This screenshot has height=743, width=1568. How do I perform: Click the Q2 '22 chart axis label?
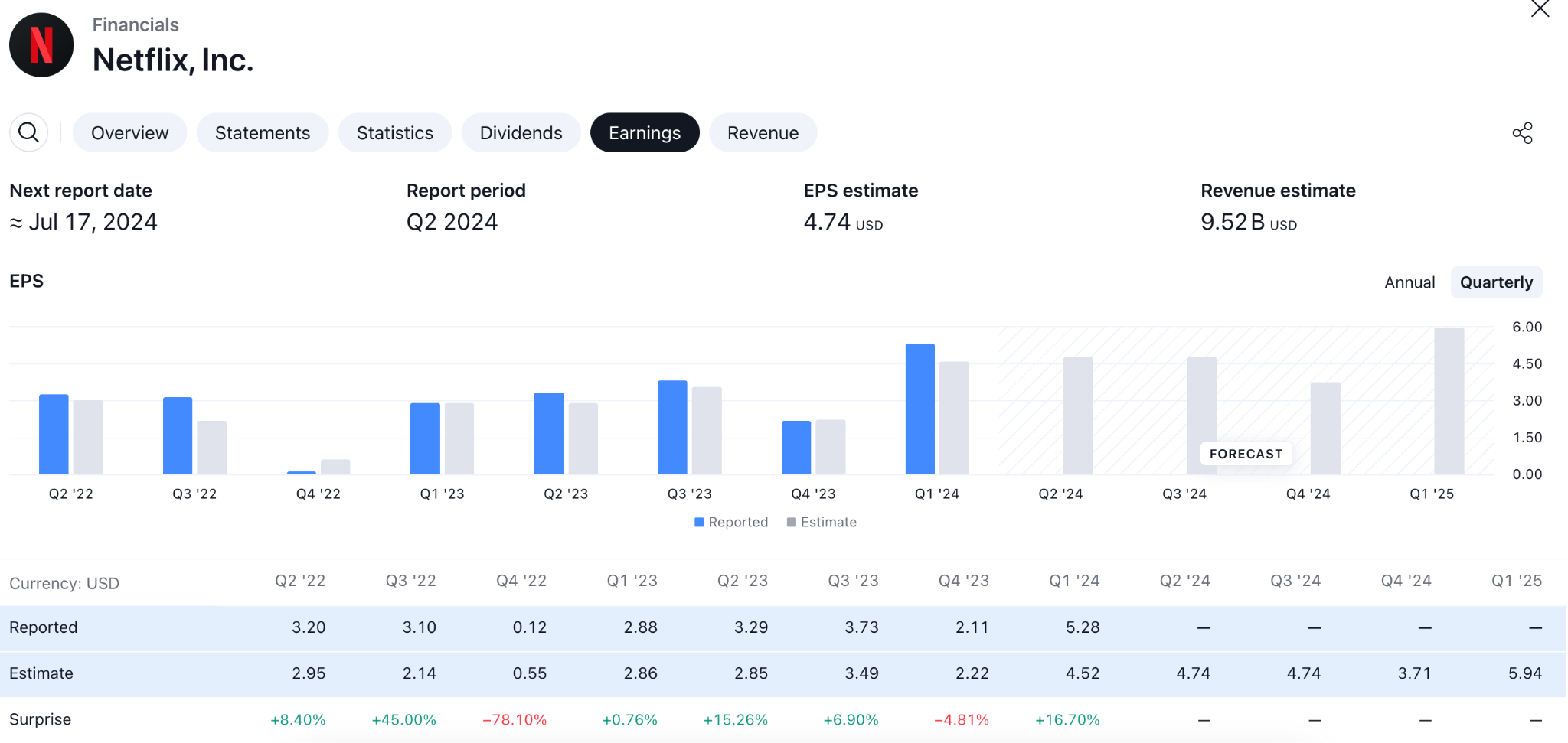pos(71,494)
